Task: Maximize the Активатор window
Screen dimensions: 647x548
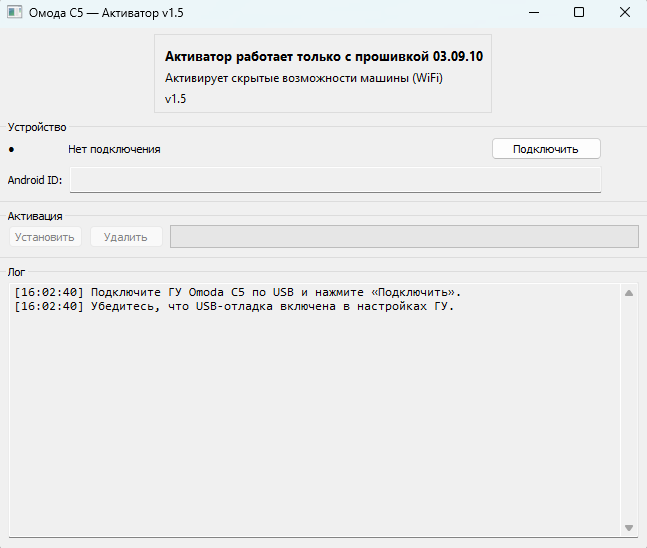Action: 579,13
